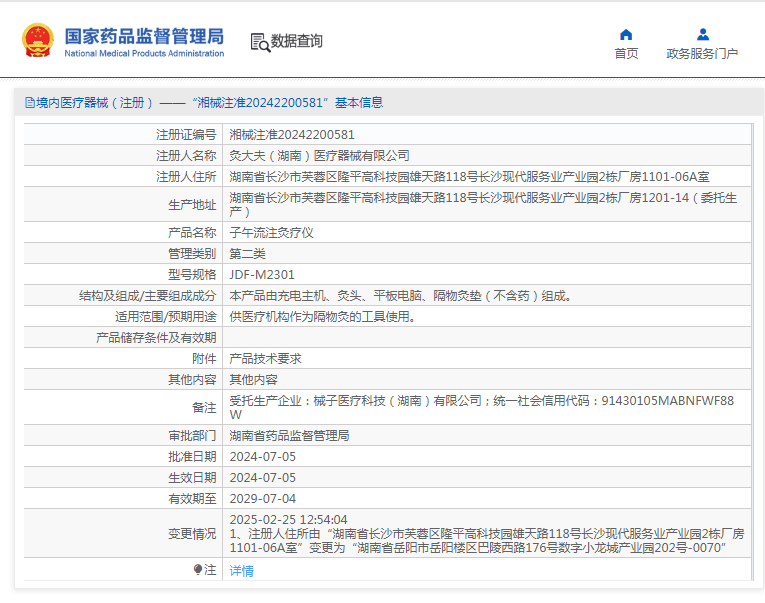Click the 批准日期 value 2024-07-05
The height and width of the screenshot is (603, 765).
(262, 457)
